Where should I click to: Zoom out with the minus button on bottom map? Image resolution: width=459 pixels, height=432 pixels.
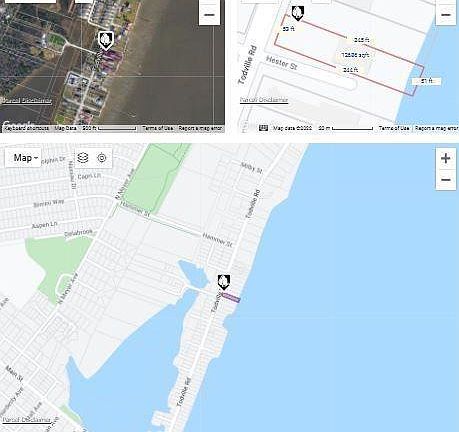click(x=446, y=180)
